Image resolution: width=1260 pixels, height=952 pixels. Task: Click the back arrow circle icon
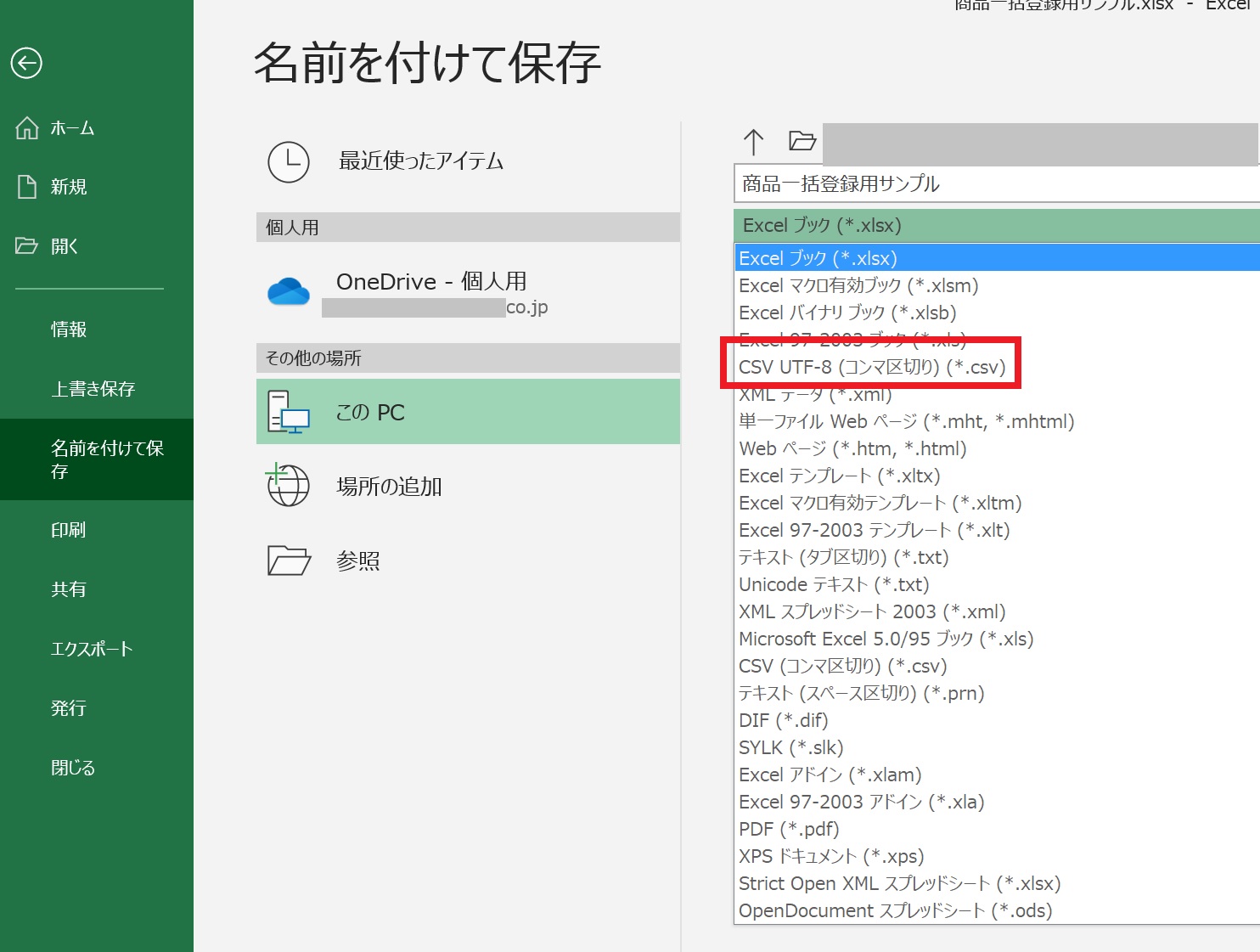click(26, 63)
